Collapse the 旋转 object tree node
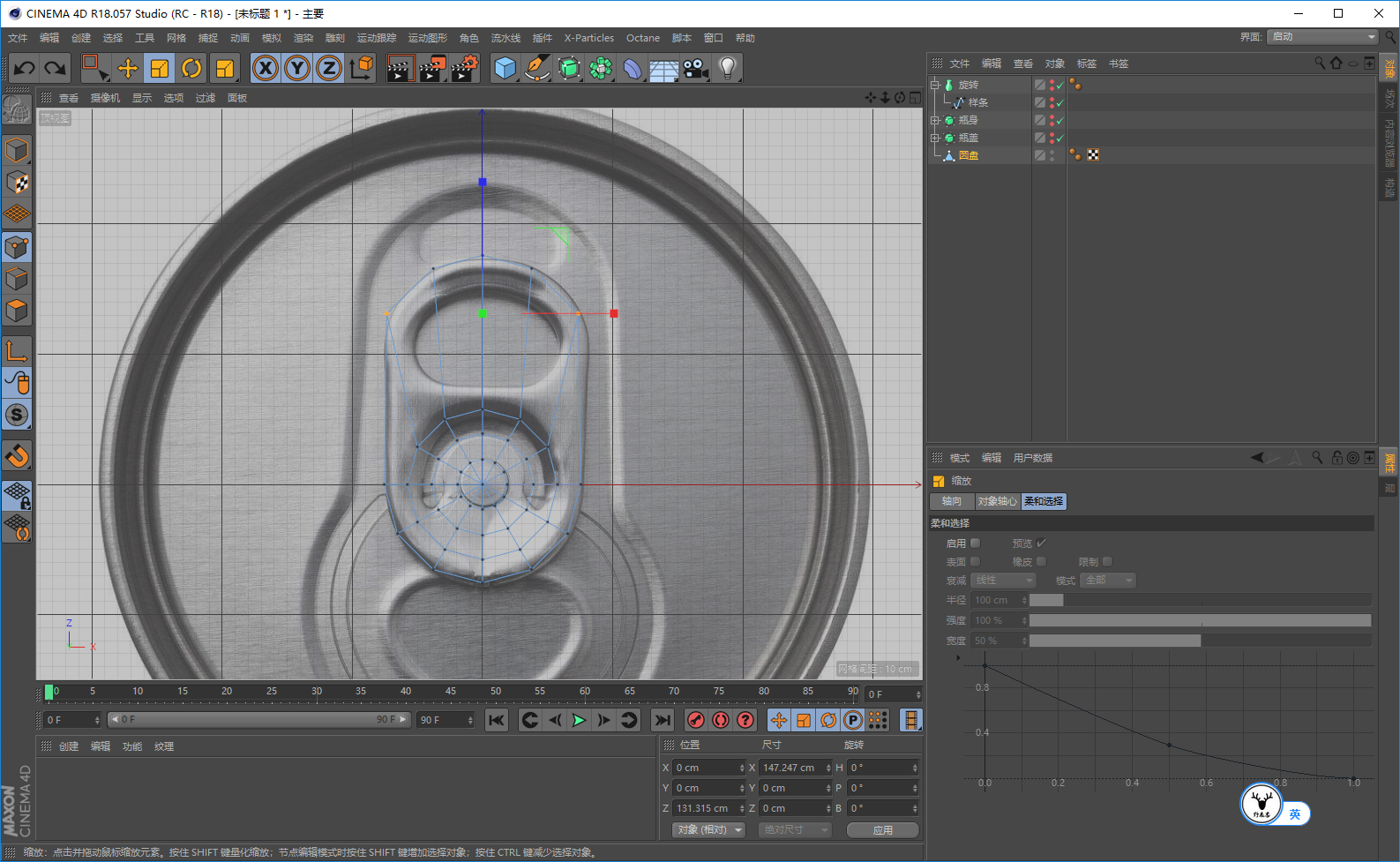Screen dimensions: 1400x862 pyautogui.click(x=935, y=86)
